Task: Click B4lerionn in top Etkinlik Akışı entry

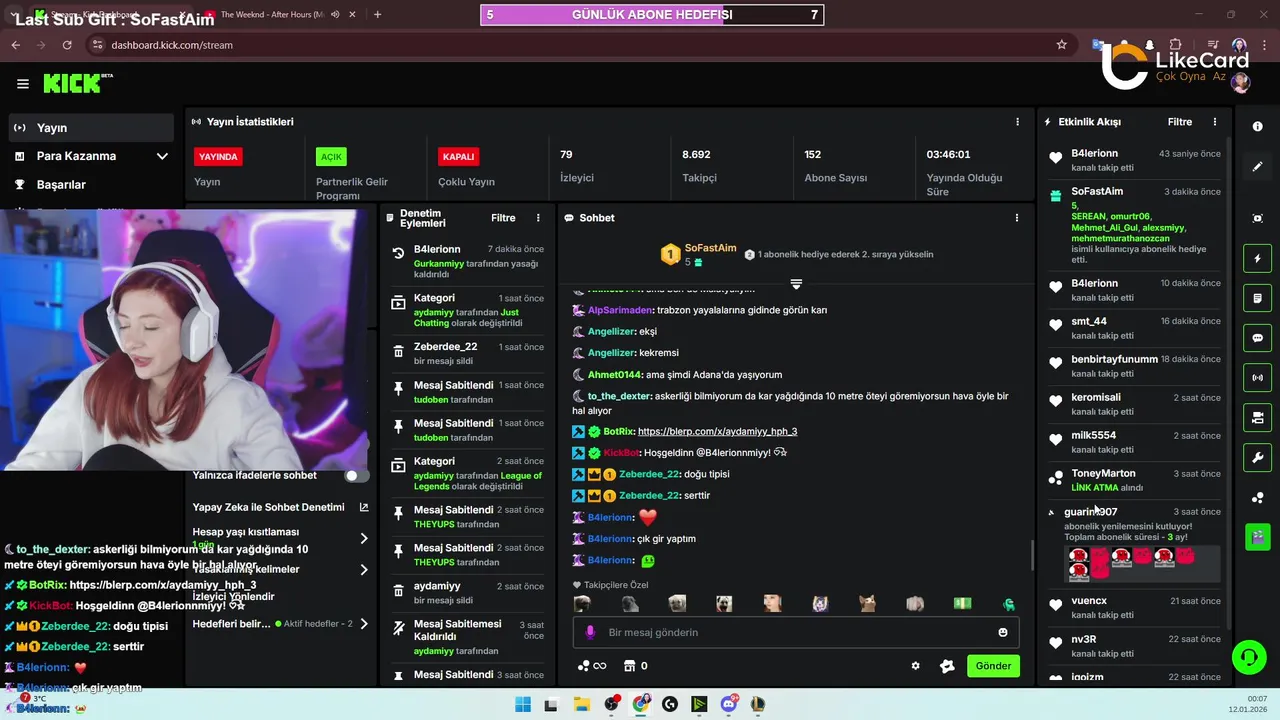Action: click(1095, 153)
